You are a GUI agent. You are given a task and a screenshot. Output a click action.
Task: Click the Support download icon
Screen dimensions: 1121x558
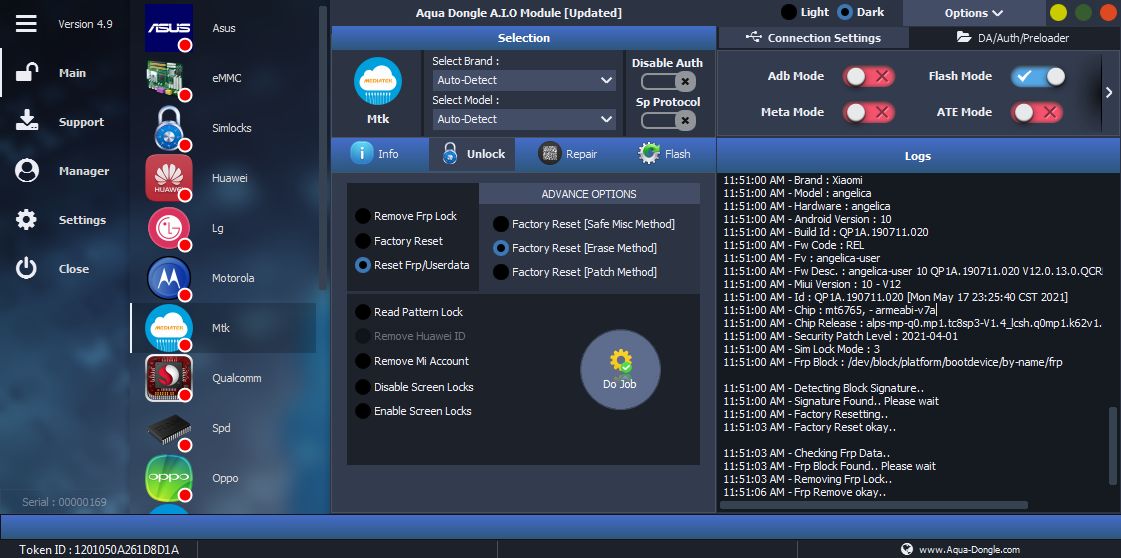pyautogui.click(x=27, y=121)
